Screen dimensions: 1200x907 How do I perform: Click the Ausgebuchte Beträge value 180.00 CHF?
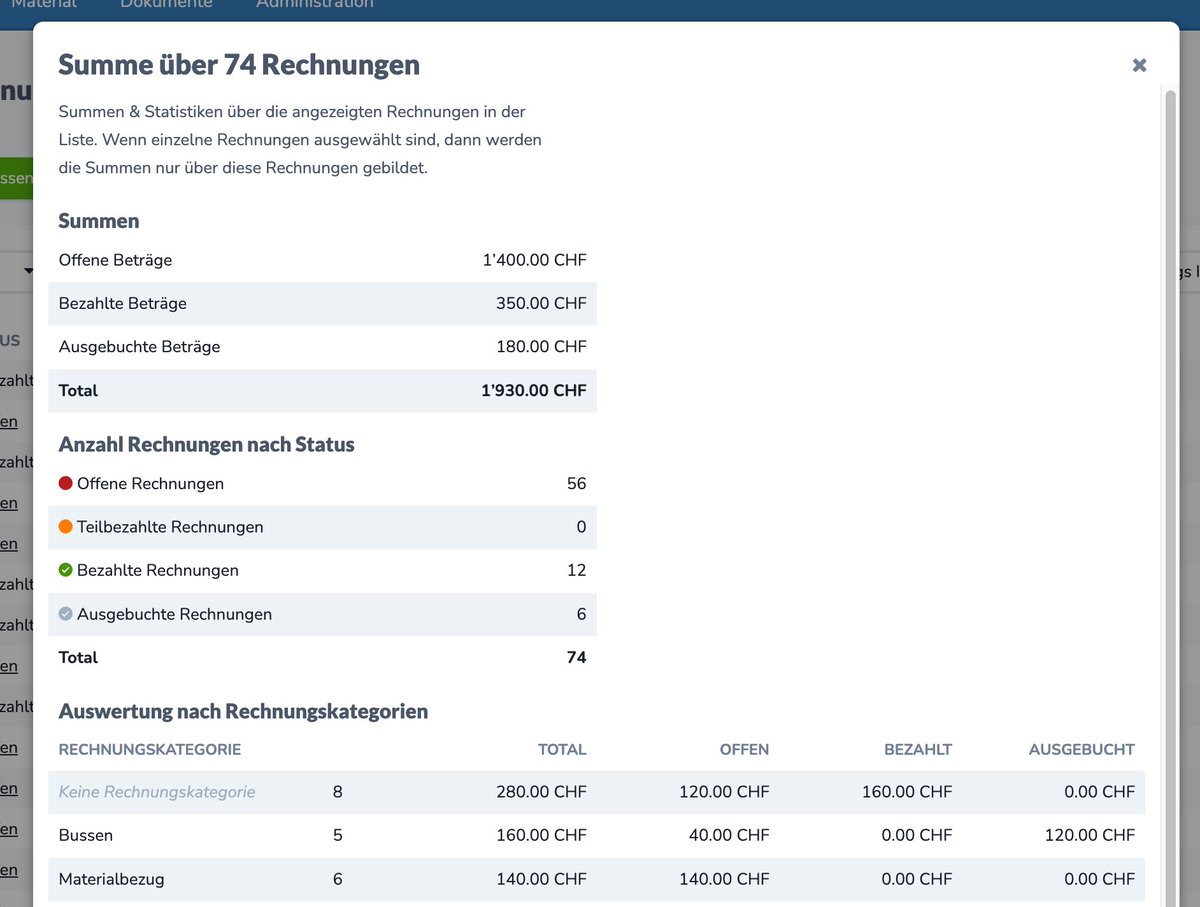coord(541,347)
